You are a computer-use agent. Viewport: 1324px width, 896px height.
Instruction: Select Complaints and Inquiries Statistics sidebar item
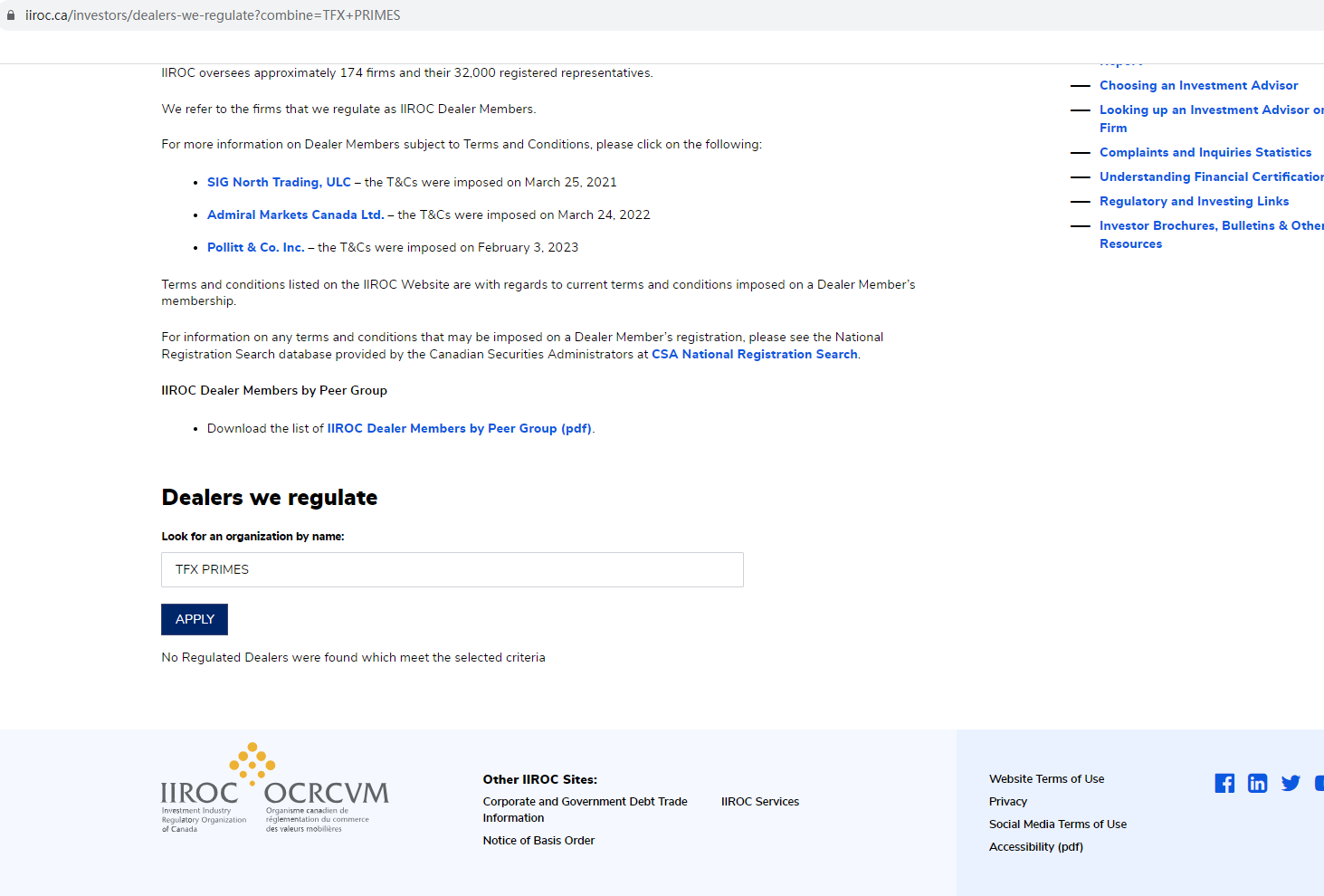coord(1205,152)
